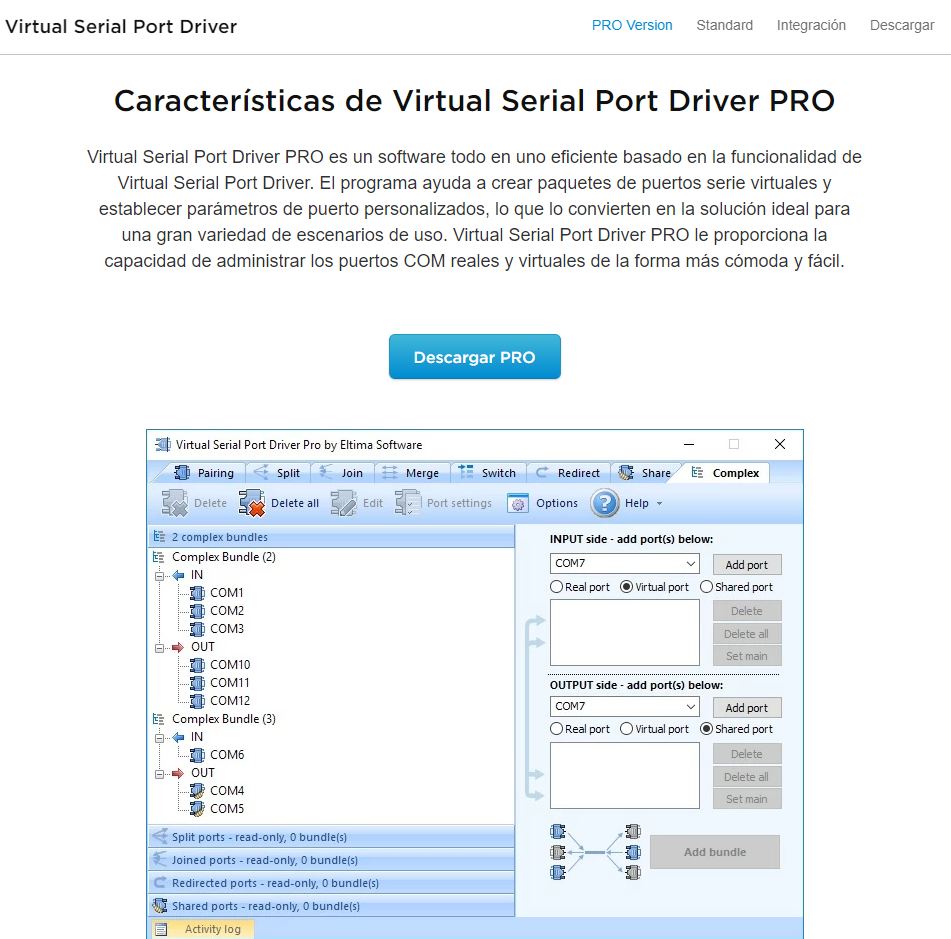Click the Port settings icon

point(408,503)
